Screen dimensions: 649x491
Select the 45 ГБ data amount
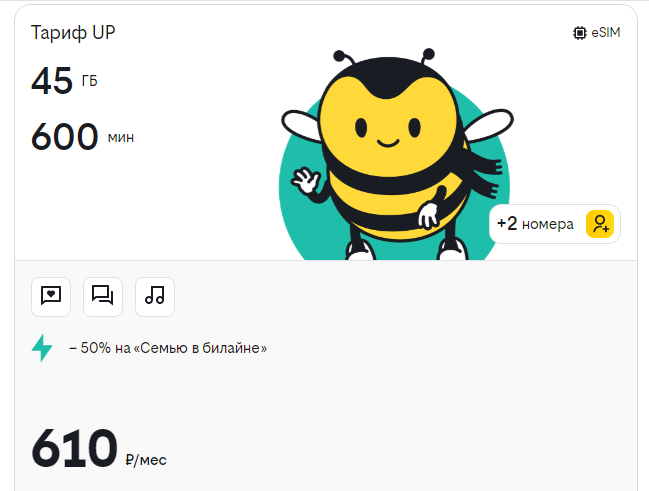[x=64, y=80]
